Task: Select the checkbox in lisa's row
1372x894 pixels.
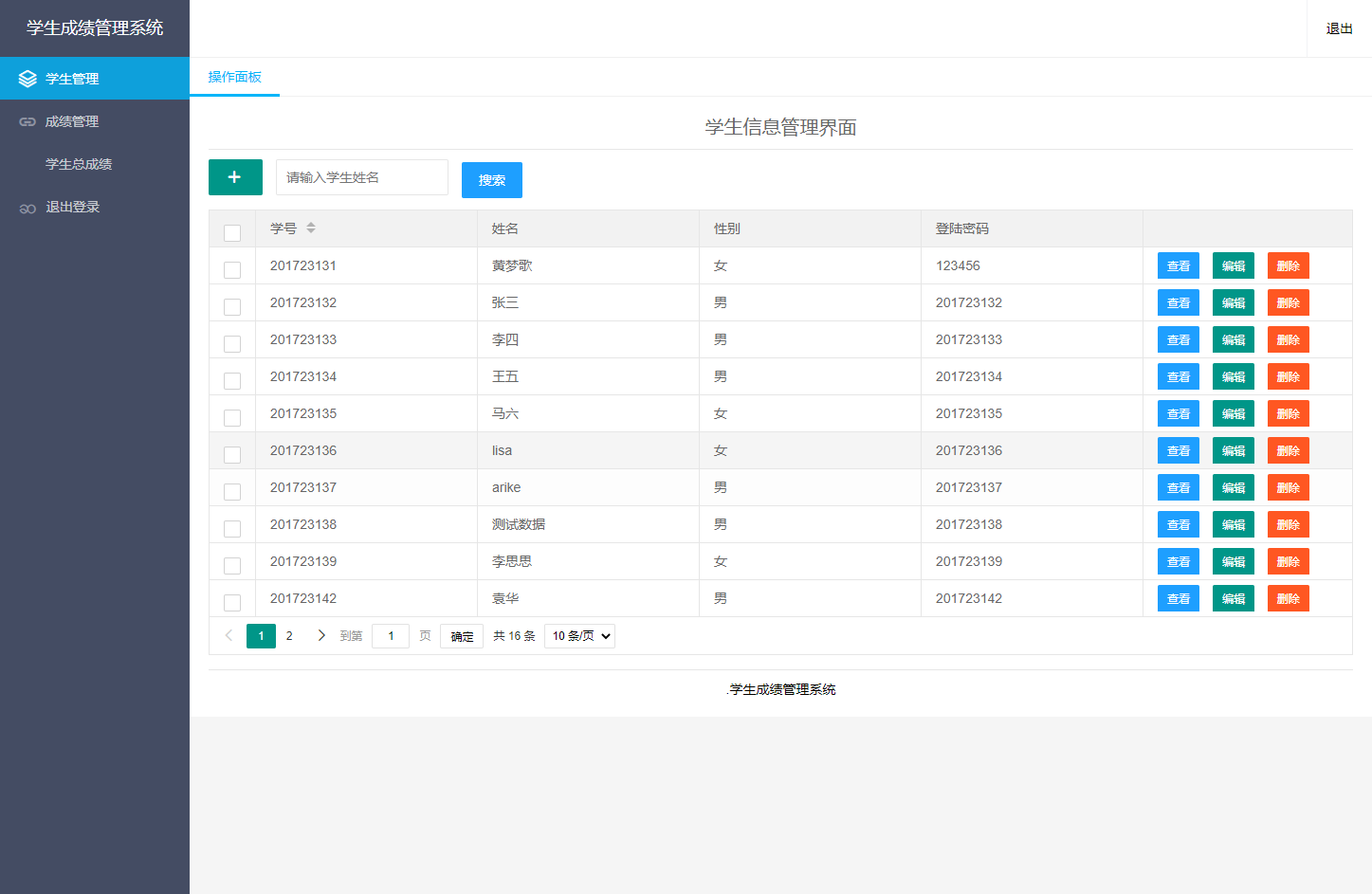Action: tap(232, 455)
